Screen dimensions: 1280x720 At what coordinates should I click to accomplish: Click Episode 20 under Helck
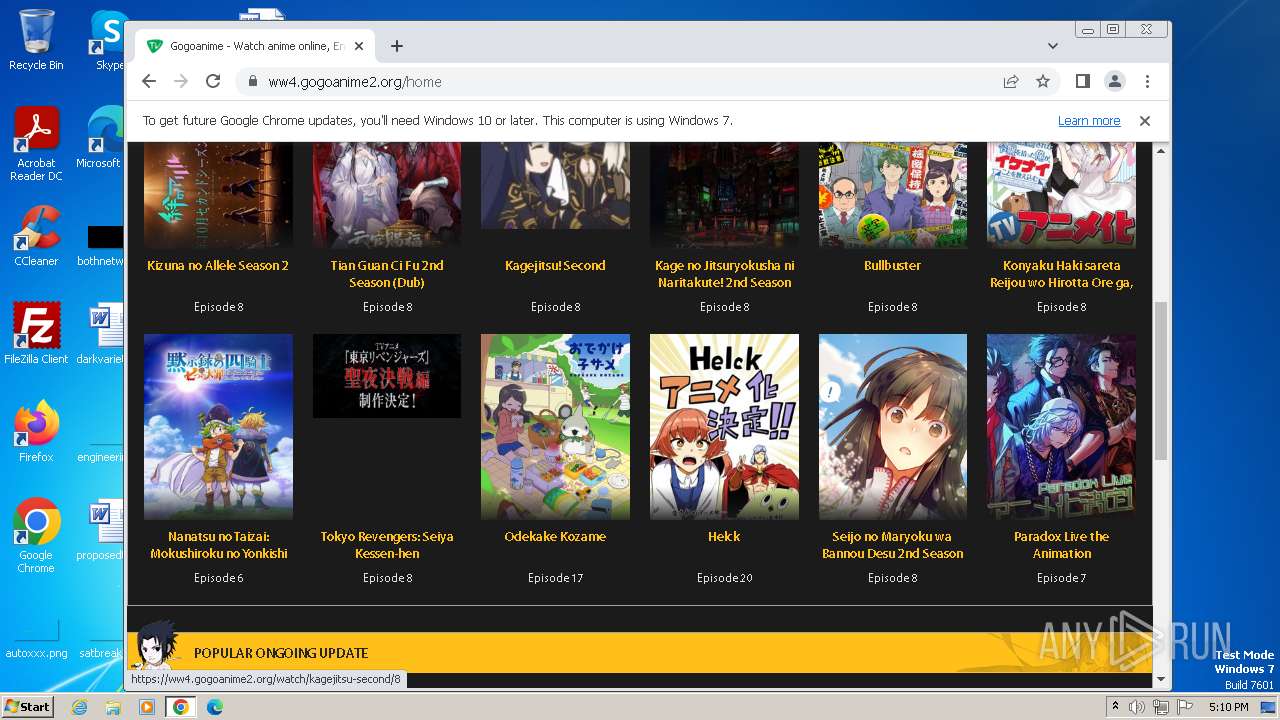coord(724,578)
